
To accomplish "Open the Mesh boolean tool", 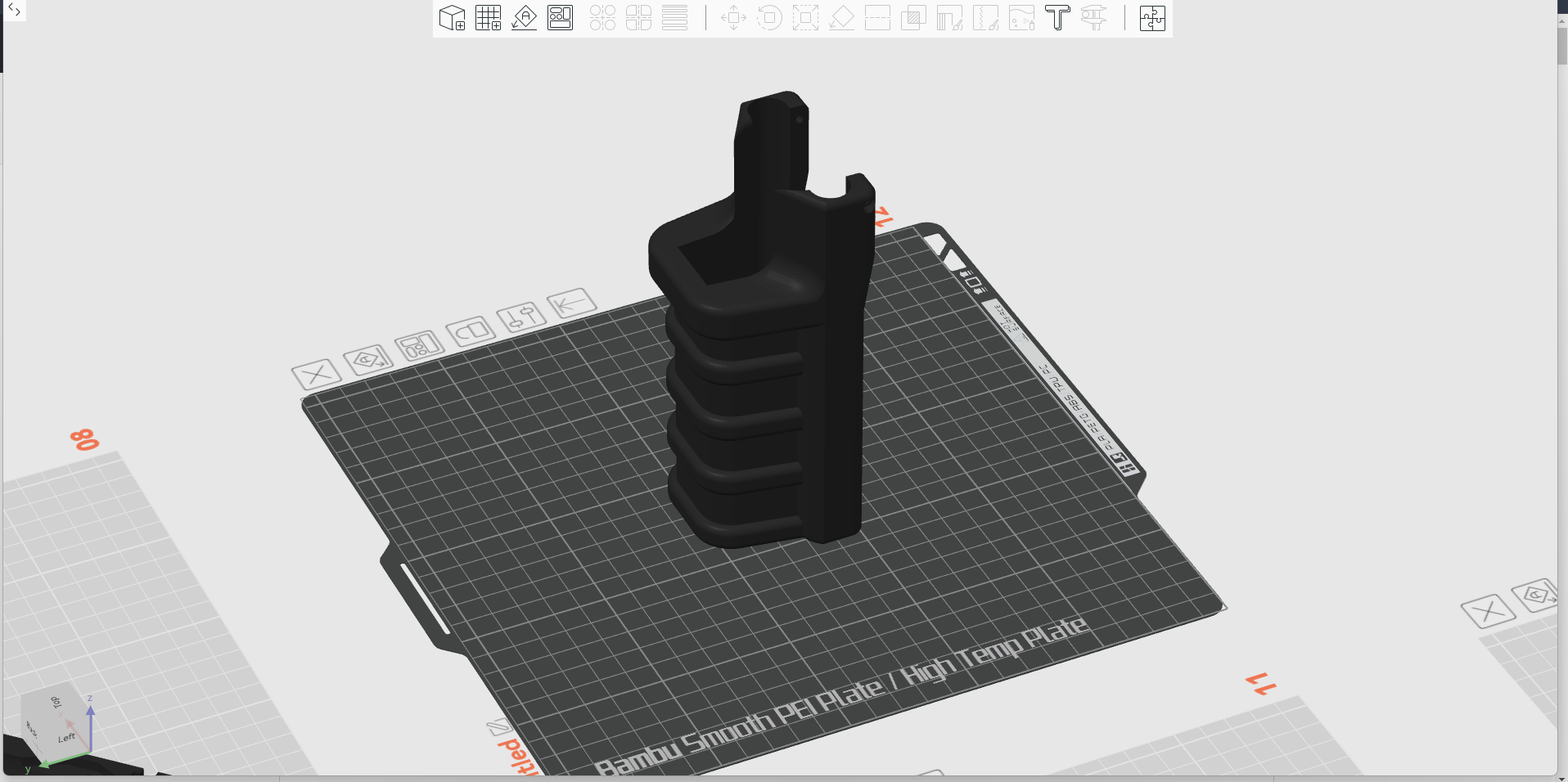I will pyautogui.click(x=913, y=18).
